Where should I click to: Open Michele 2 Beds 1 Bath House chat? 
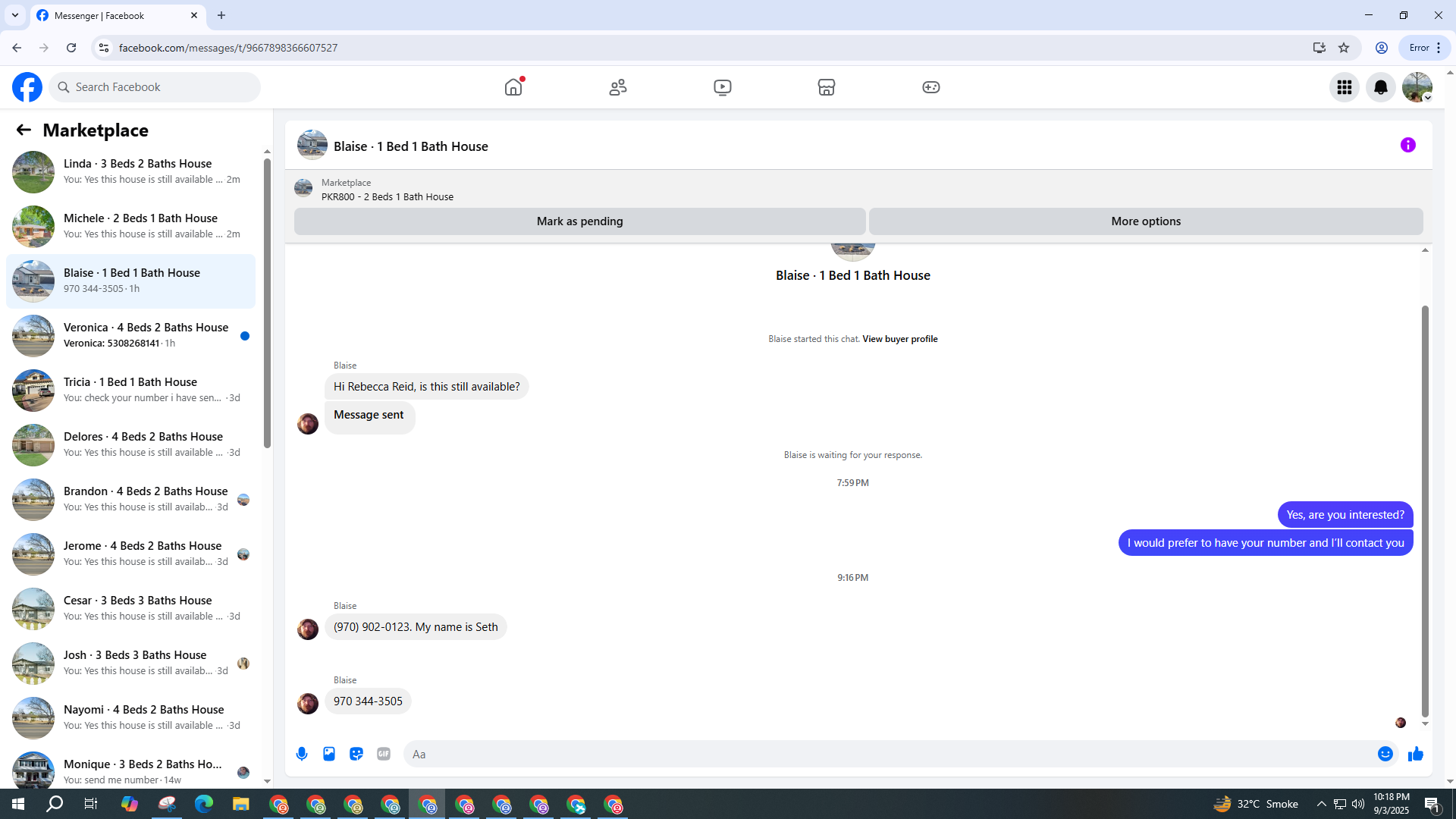click(130, 227)
